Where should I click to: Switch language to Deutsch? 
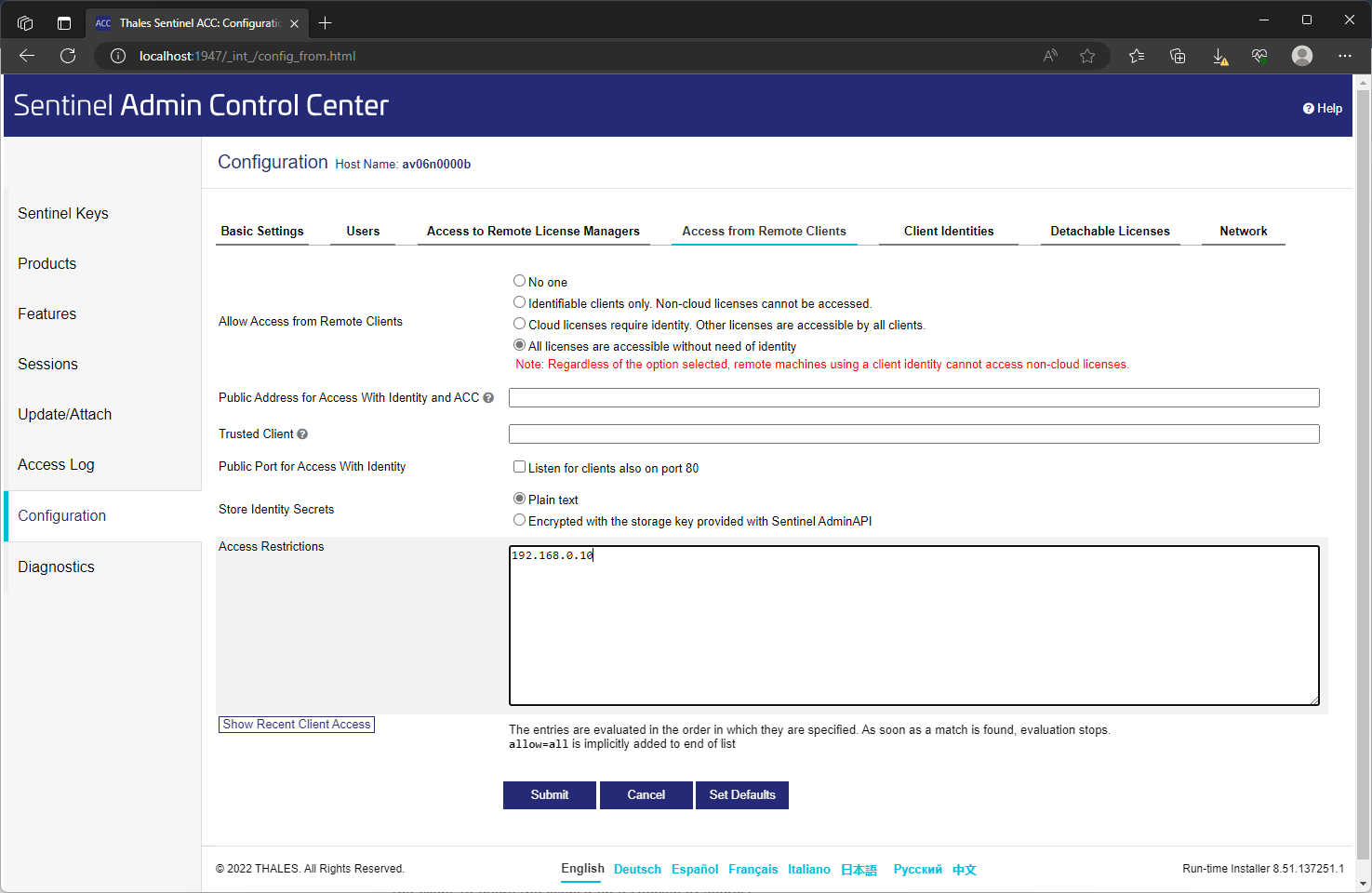click(x=637, y=869)
